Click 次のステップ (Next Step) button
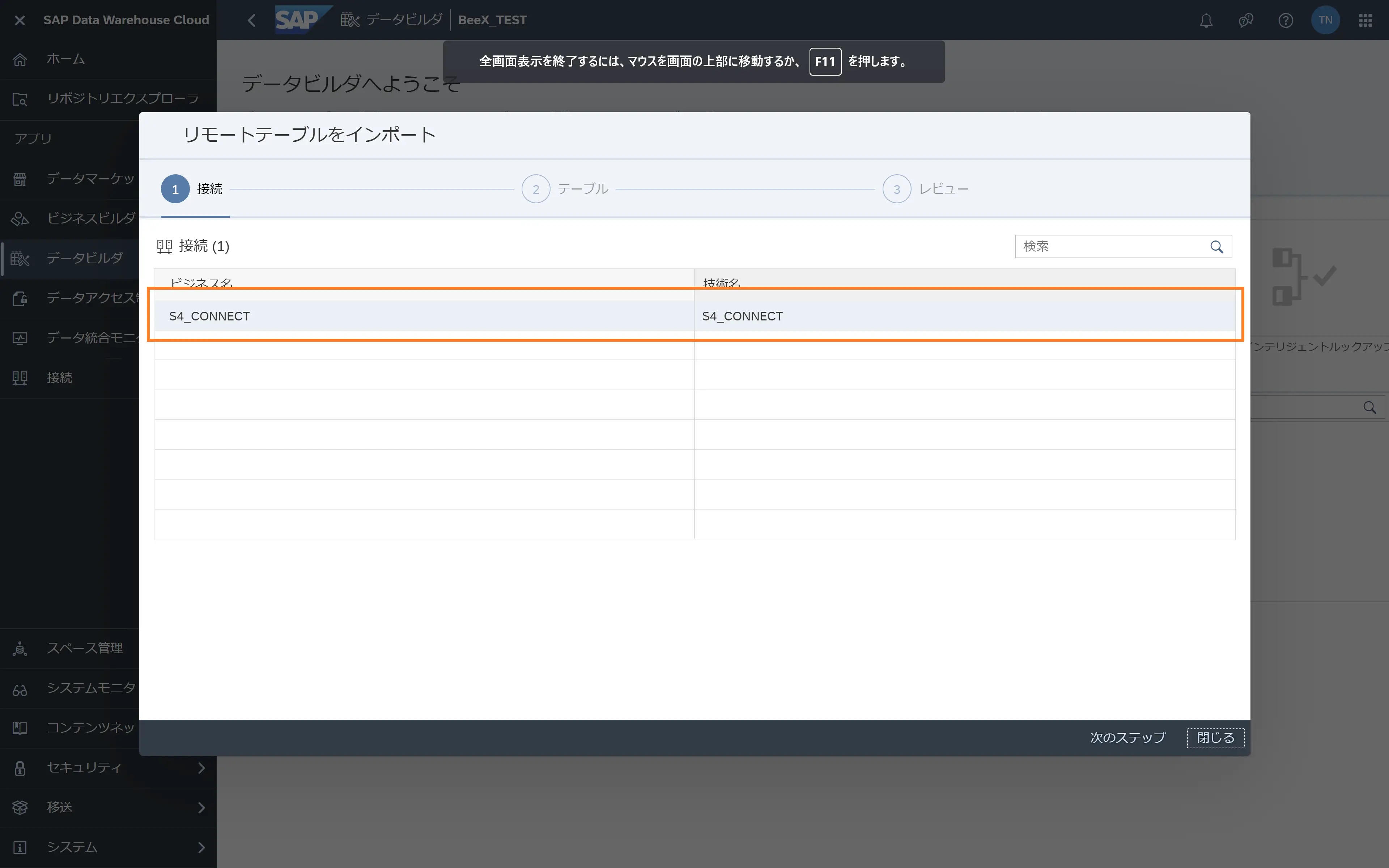 tap(1128, 738)
